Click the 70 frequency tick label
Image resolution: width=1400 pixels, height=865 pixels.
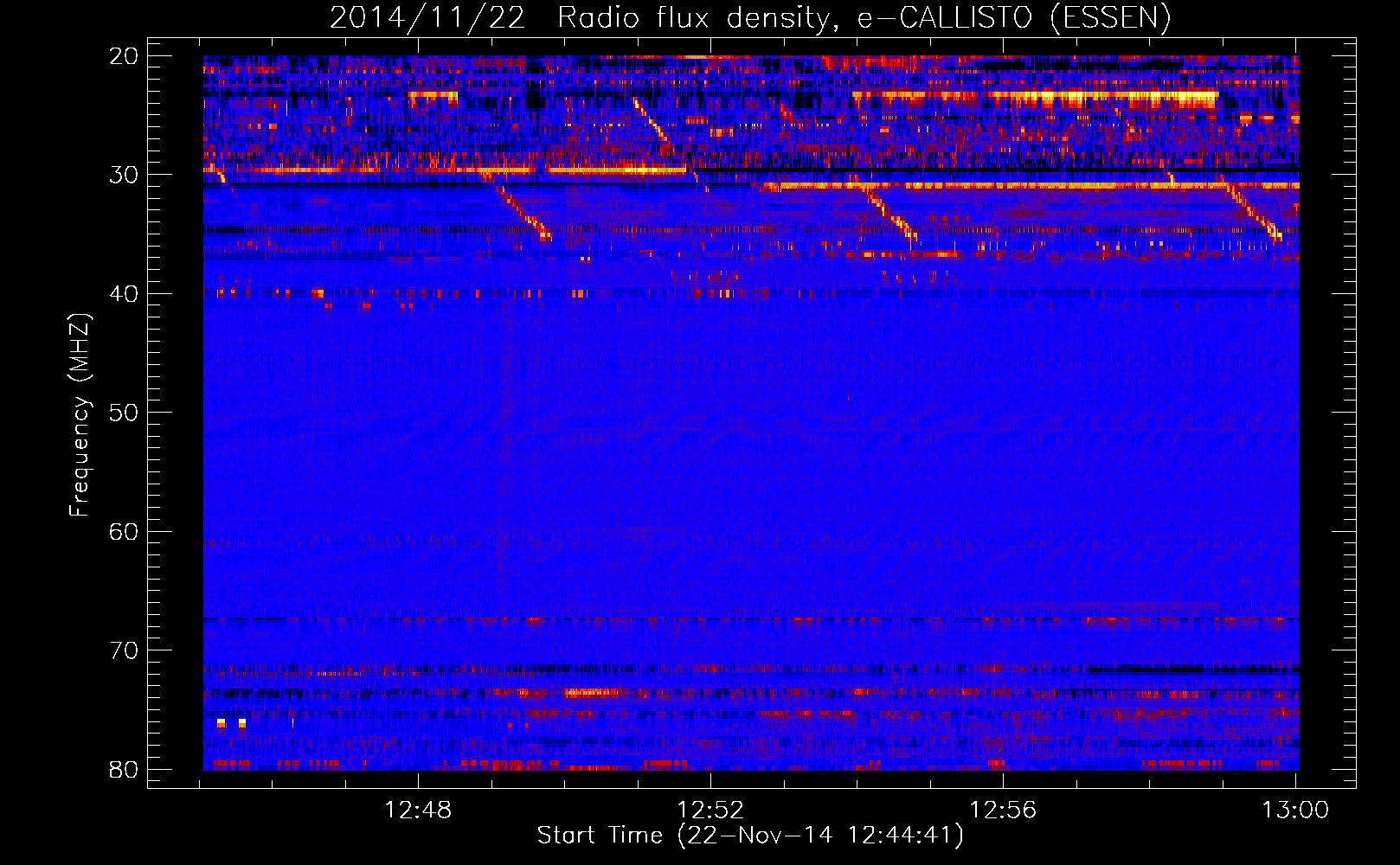[124, 650]
